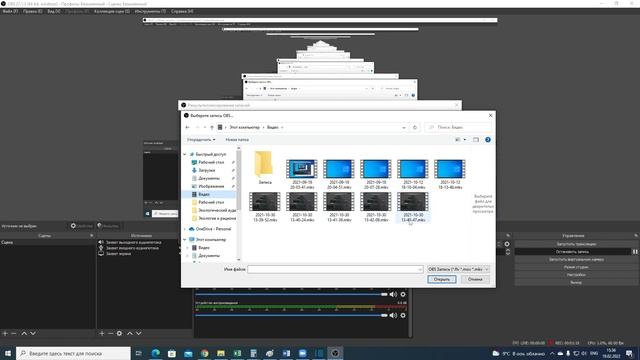The image size is (640, 360).
Task: Go up one folder level in dialog
Action: (x=212, y=127)
